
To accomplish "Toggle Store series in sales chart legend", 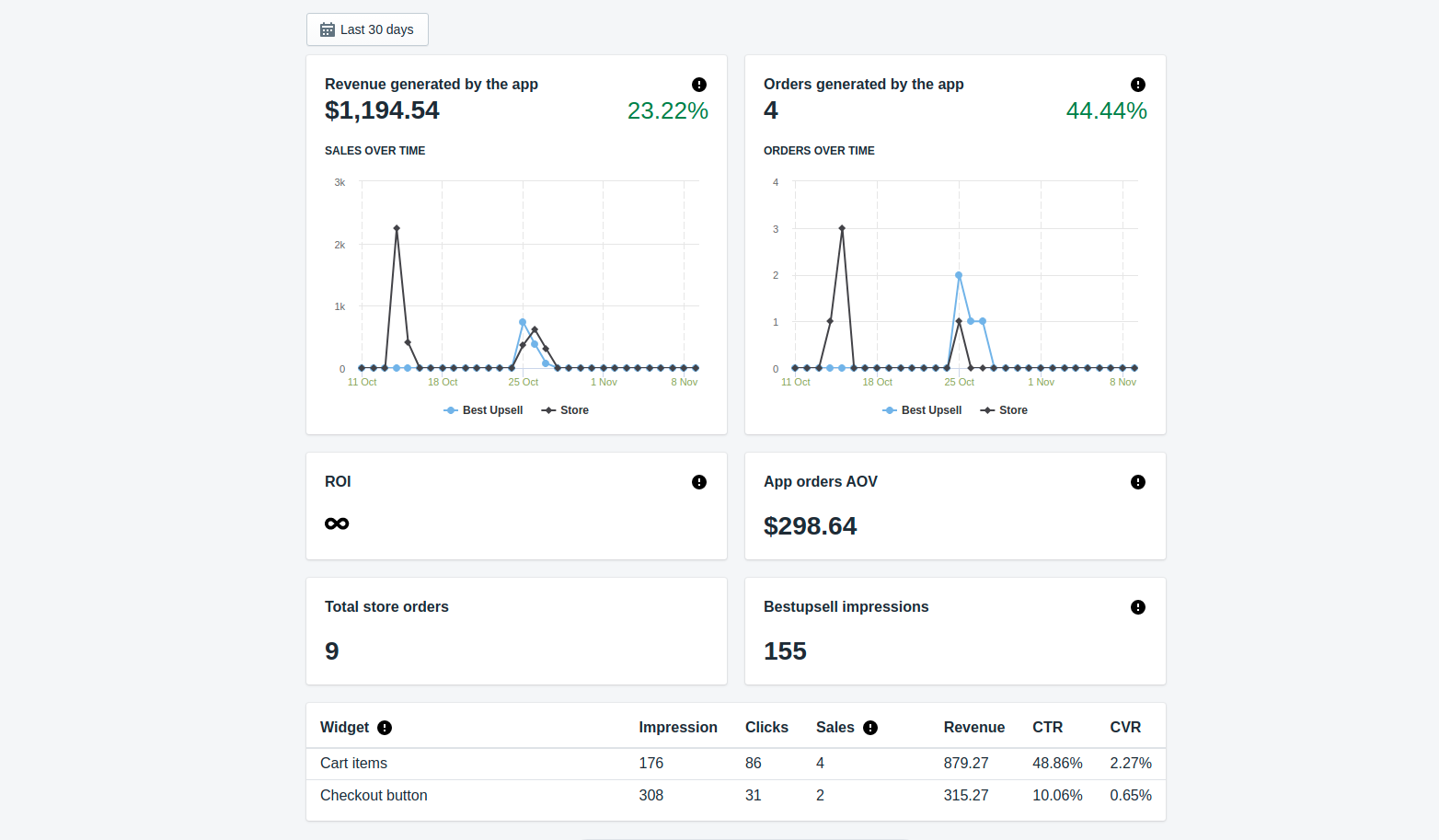I will point(565,410).
